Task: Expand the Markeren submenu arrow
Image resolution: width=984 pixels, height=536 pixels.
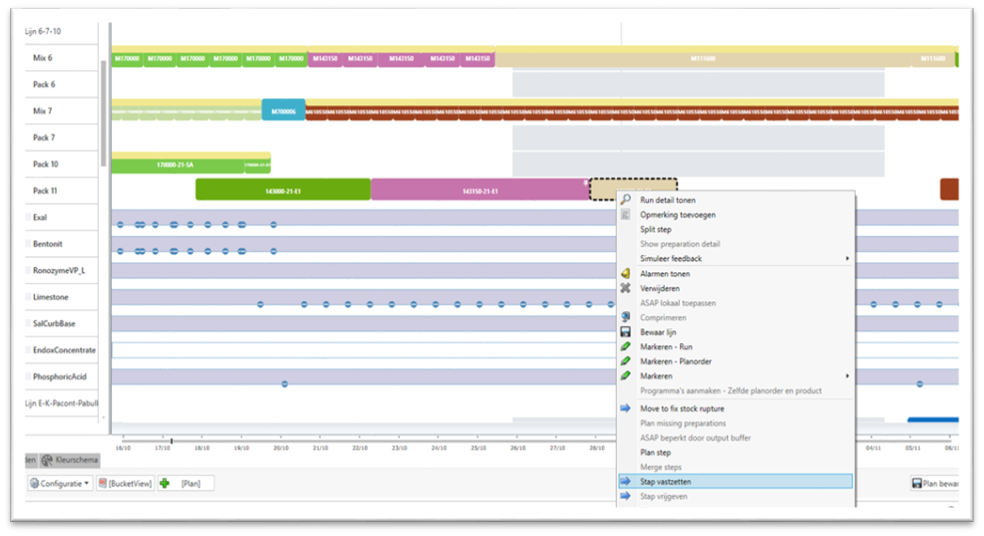Action: (x=847, y=376)
